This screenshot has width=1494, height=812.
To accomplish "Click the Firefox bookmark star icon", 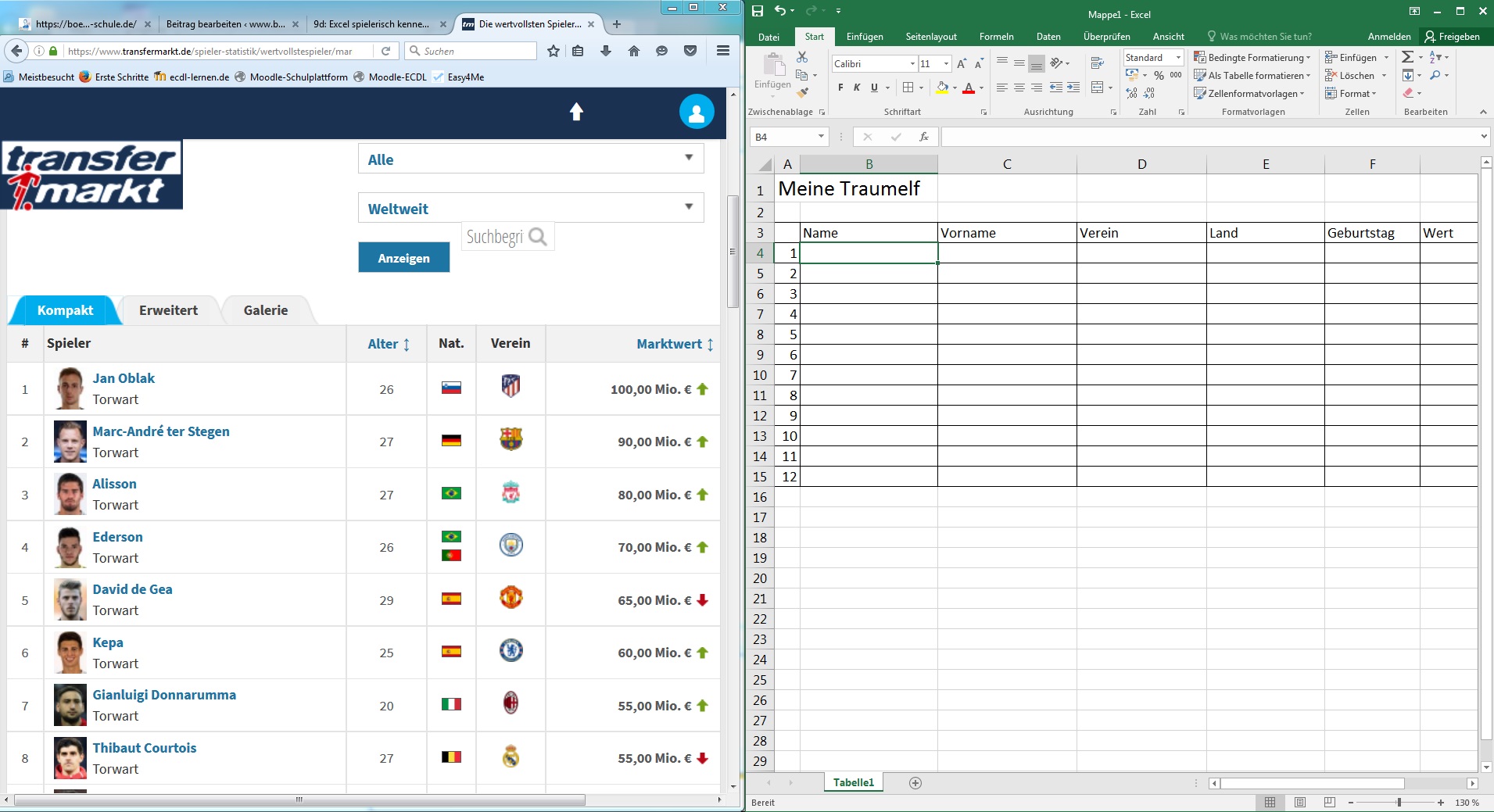I will [x=554, y=51].
